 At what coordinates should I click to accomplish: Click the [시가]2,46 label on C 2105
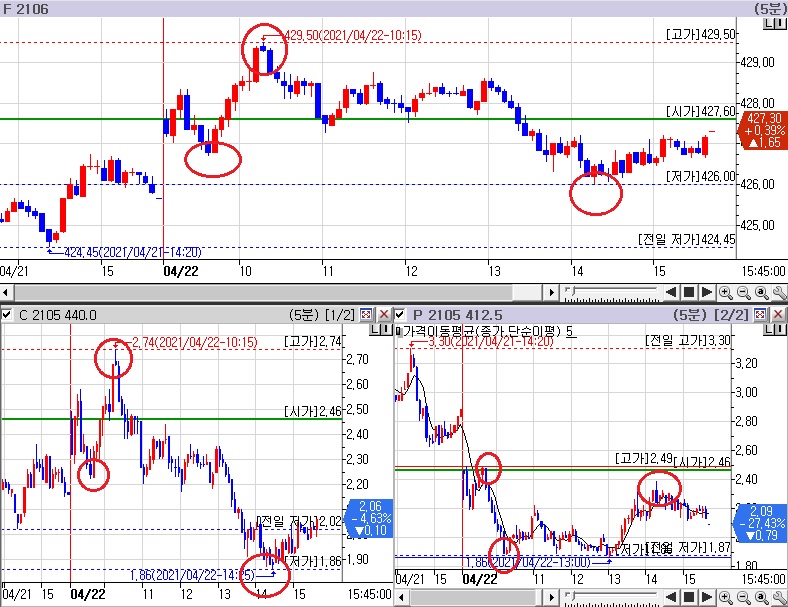tap(313, 412)
